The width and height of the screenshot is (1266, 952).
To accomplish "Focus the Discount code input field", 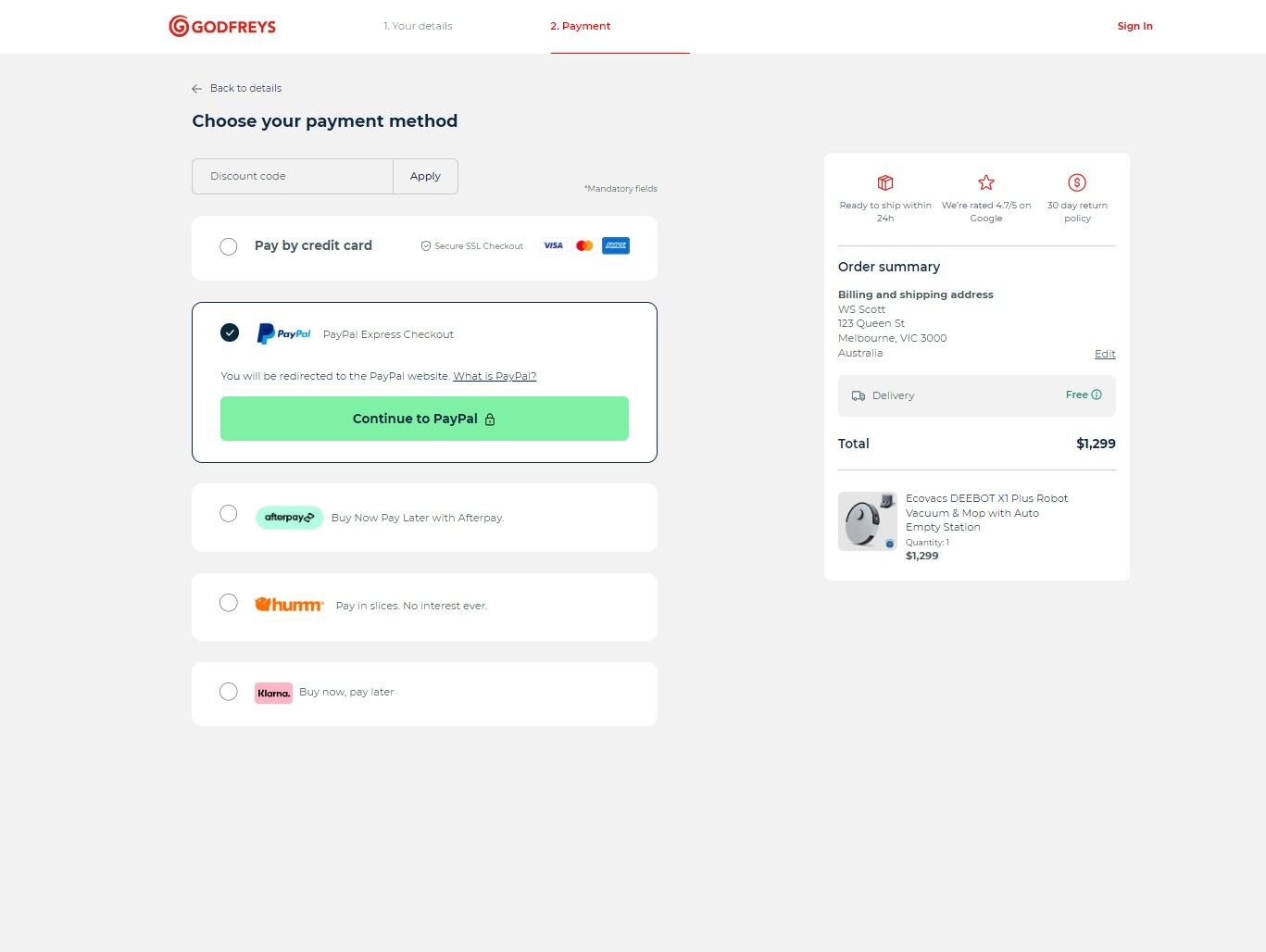I will (x=293, y=176).
